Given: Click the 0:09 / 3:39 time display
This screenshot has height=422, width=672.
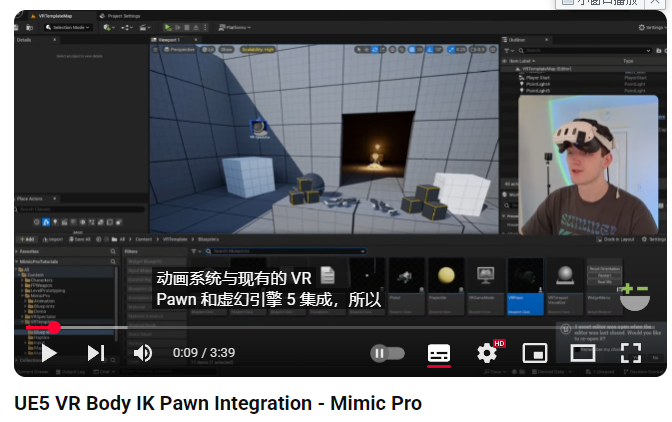Looking at the screenshot, I should point(204,353).
